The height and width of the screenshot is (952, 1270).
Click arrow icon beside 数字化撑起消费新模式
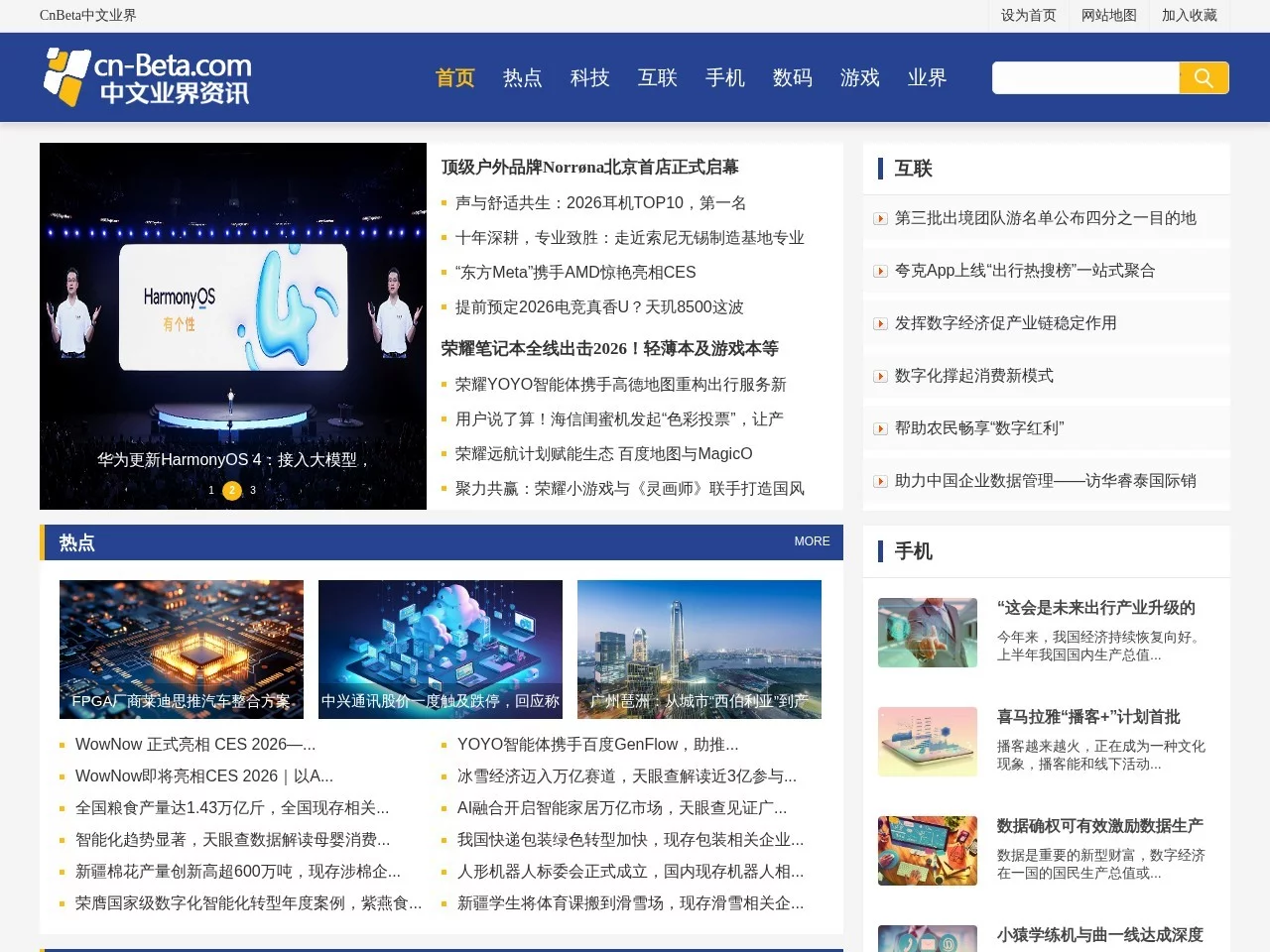[880, 377]
